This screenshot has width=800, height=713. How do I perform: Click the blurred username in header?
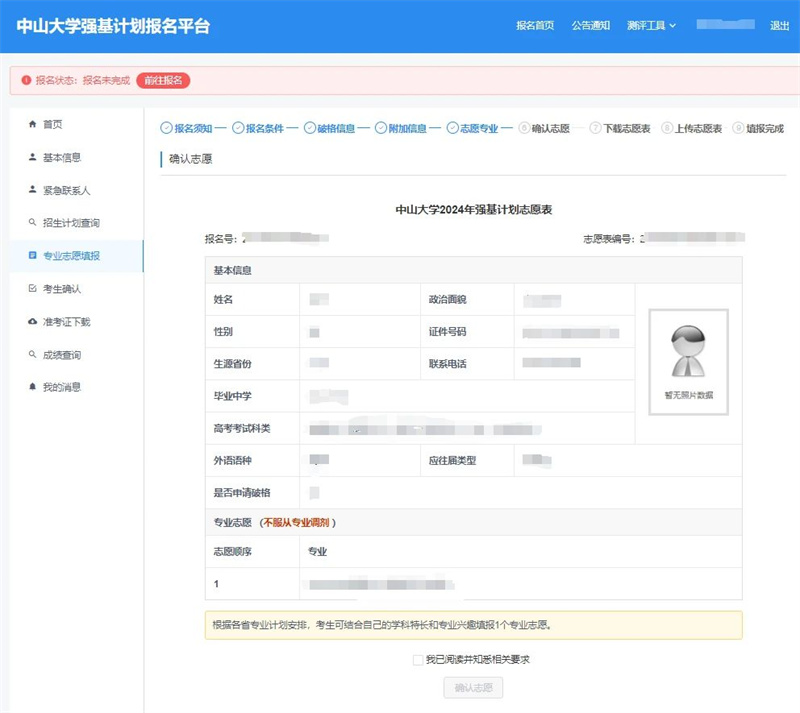(726, 24)
